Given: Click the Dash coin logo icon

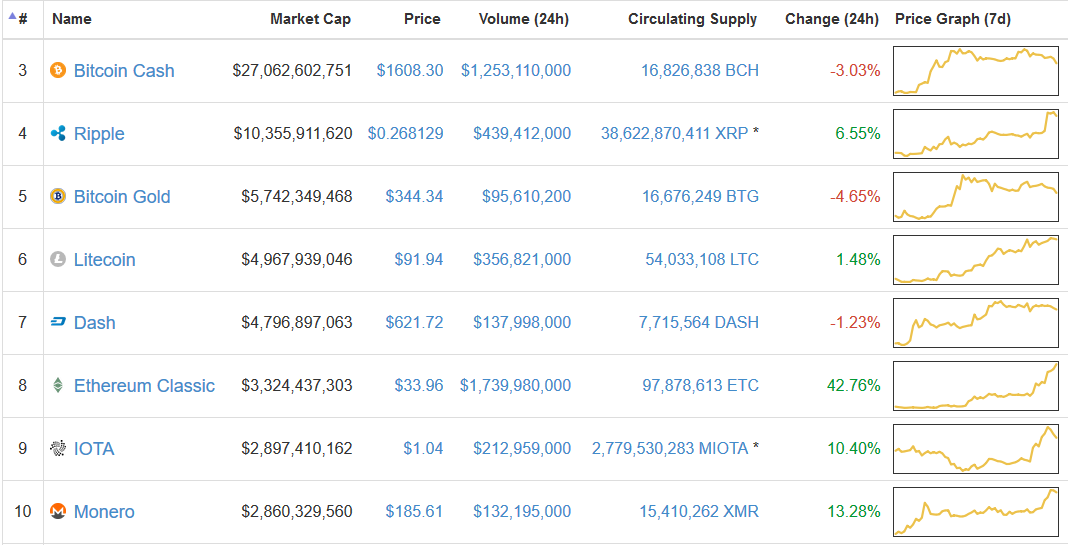Looking at the screenshot, I should tap(58, 323).
